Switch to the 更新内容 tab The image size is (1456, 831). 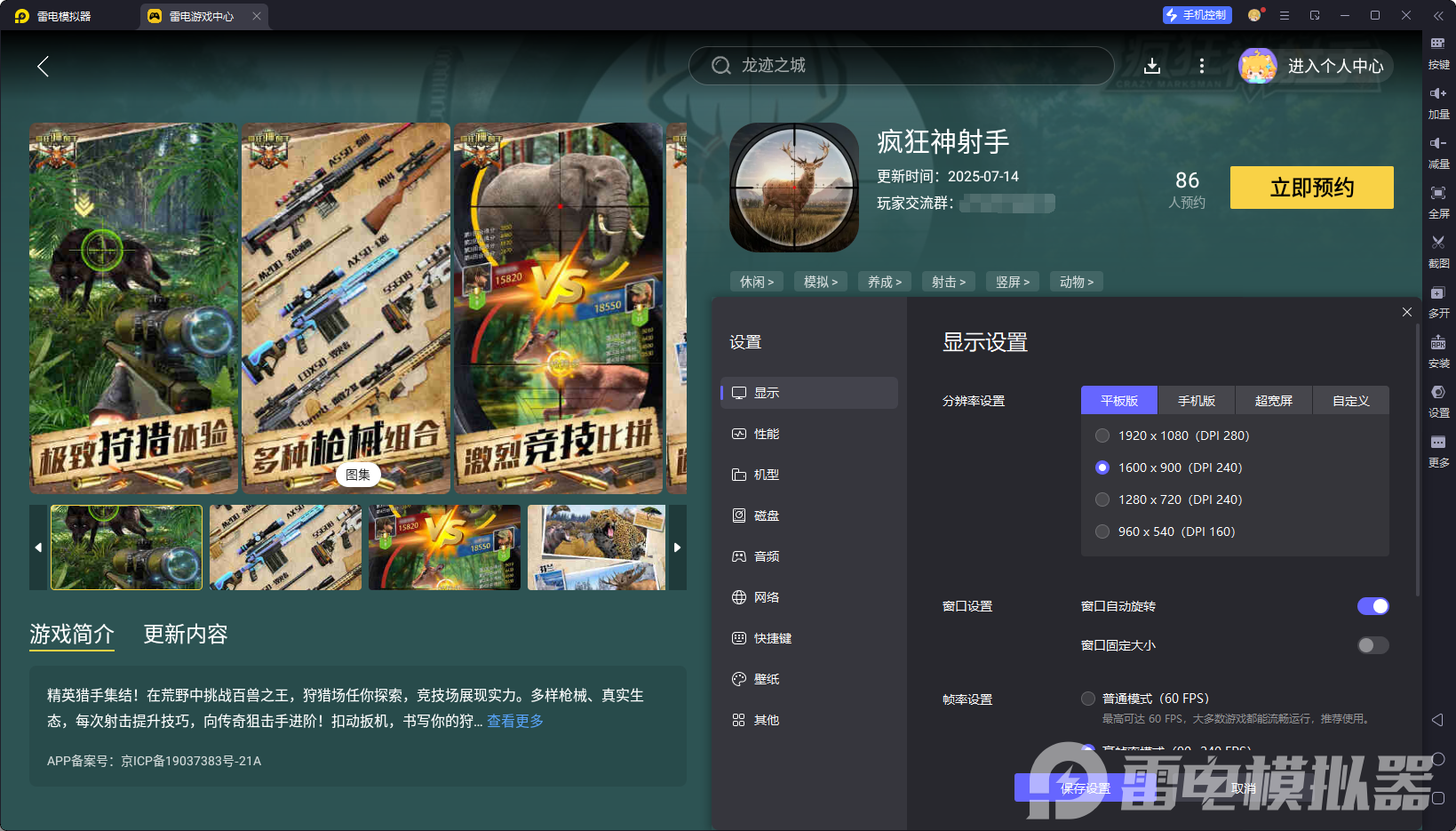[185, 635]
